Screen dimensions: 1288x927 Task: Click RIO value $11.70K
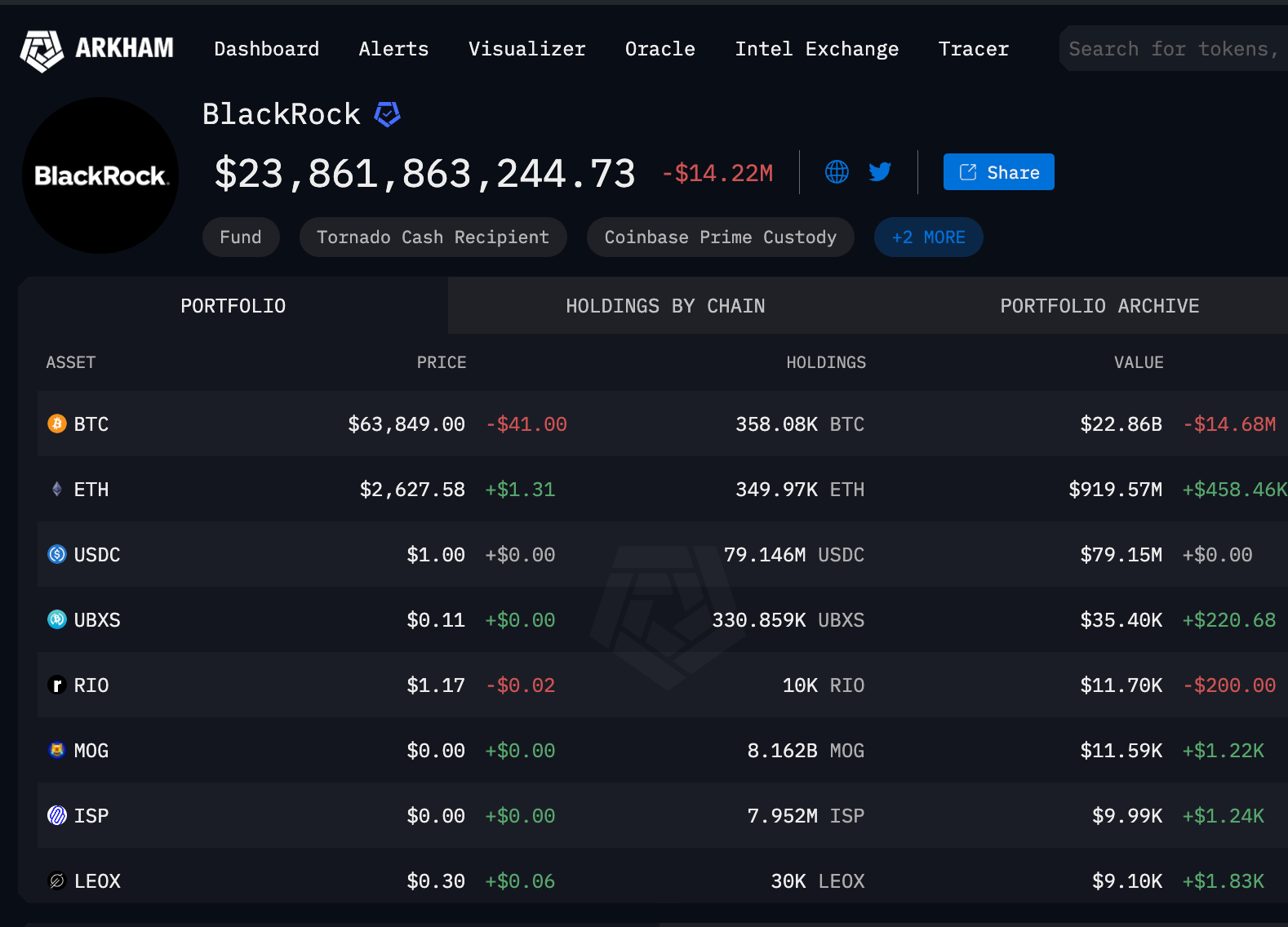(x=1121, y=685)
